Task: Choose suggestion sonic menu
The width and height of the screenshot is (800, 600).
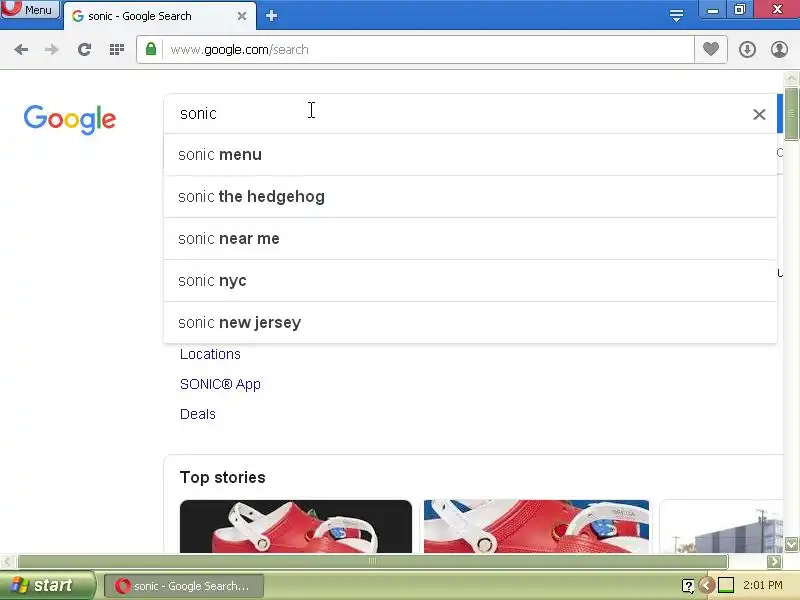Action: tap(470, 155)
